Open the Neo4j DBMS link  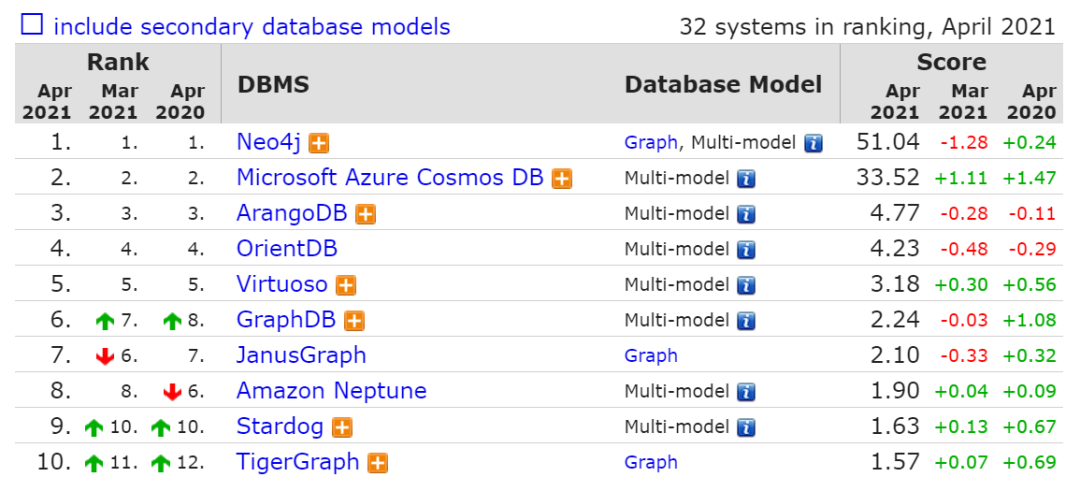[269, 142]
